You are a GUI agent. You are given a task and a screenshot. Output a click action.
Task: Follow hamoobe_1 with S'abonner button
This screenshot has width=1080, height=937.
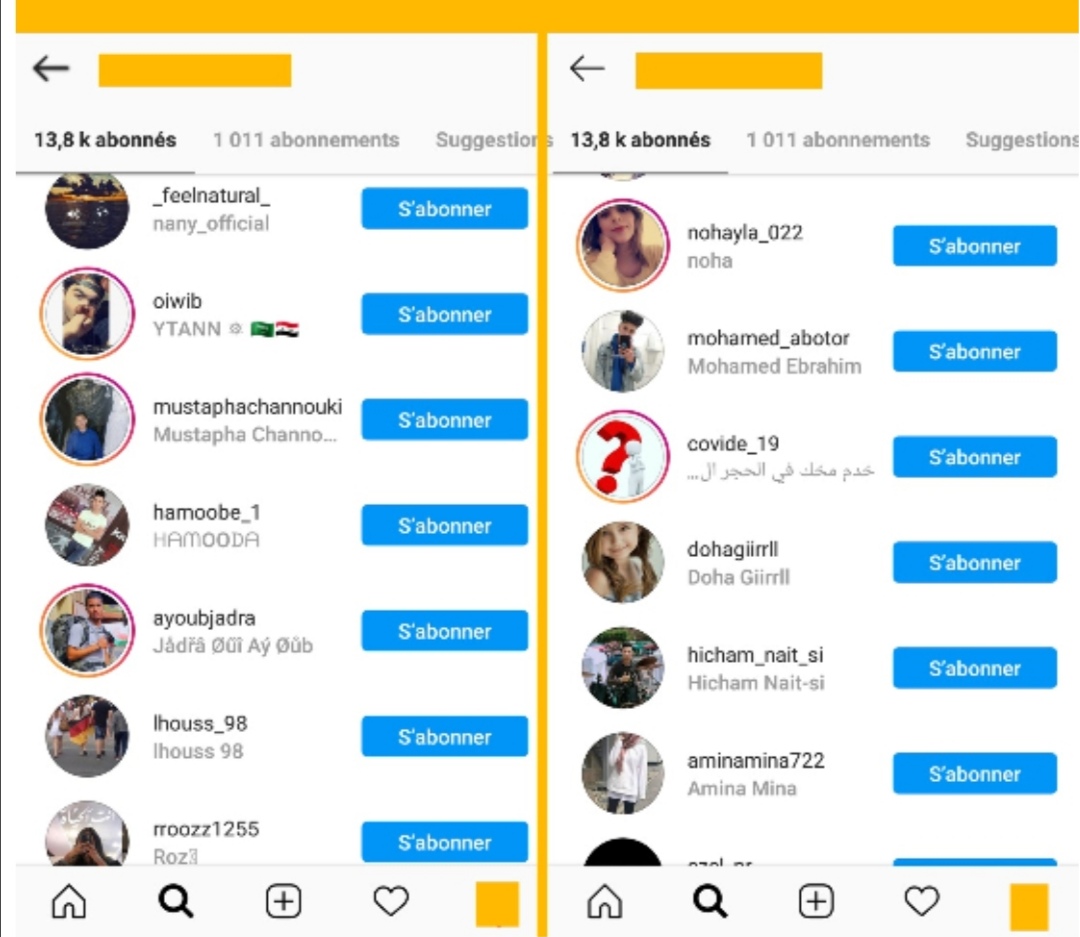[x=445, y=526]
